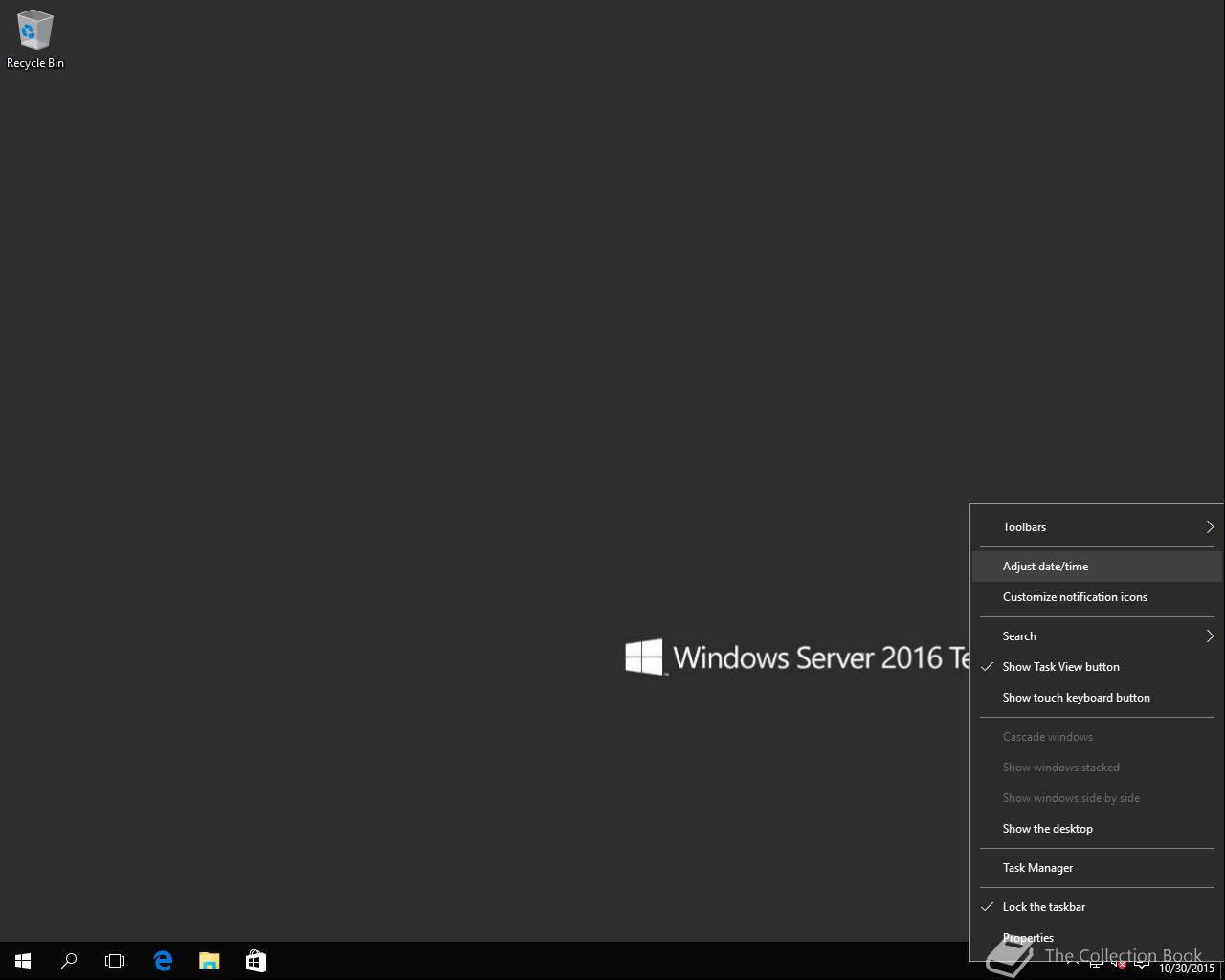The image size is (1225, 980).
Task: Open the Task View taskbar icon
Action: point(115,961)
